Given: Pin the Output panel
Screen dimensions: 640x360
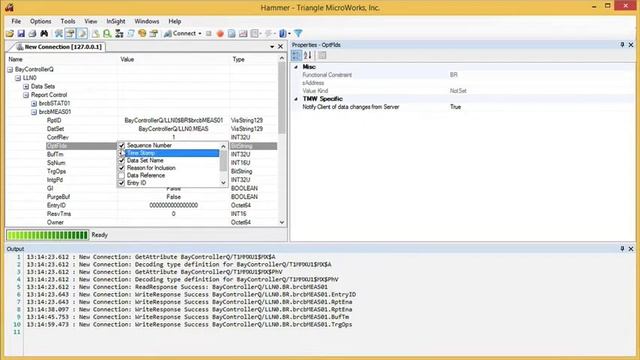Looking at the screenshot, I should [x=622, y=249].
